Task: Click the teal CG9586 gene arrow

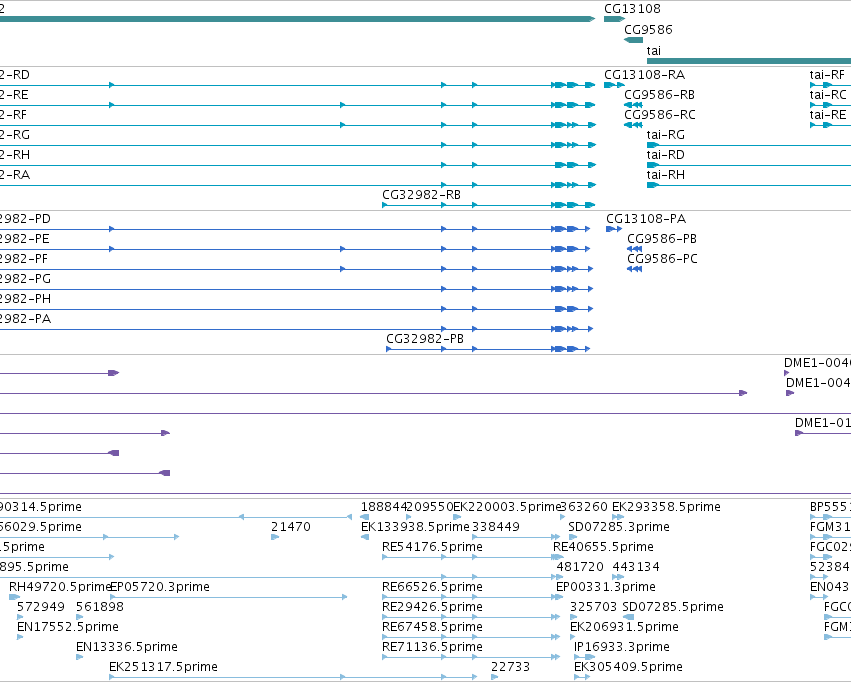Action: (633, 40)
